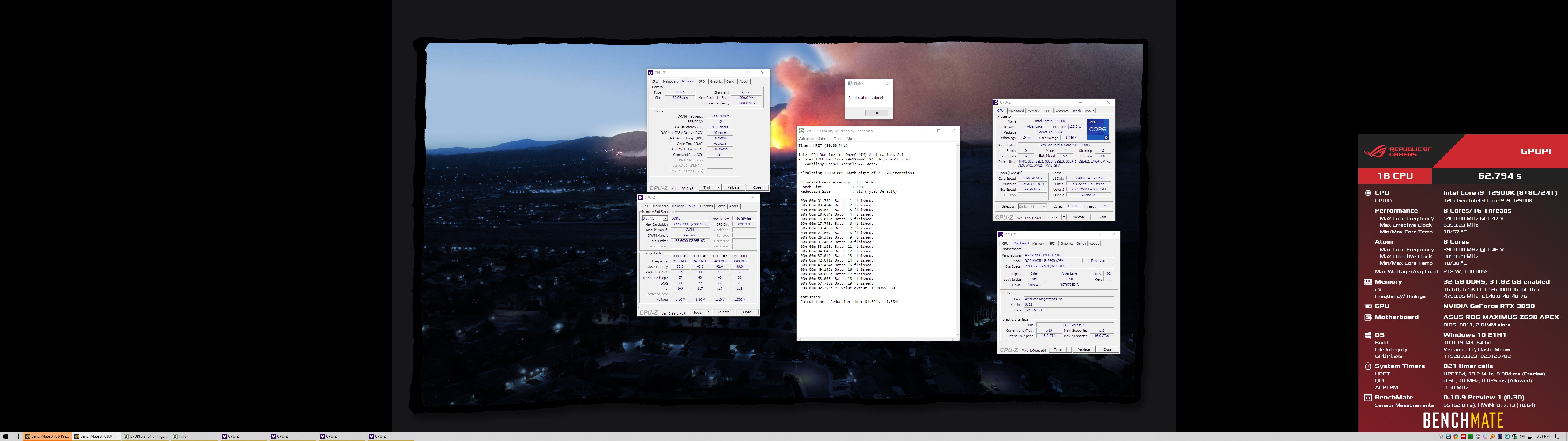The height and width of the screenshot is (441, 1568).
Task: Open About menu in GPUPI
Action: tap(852, 139)
